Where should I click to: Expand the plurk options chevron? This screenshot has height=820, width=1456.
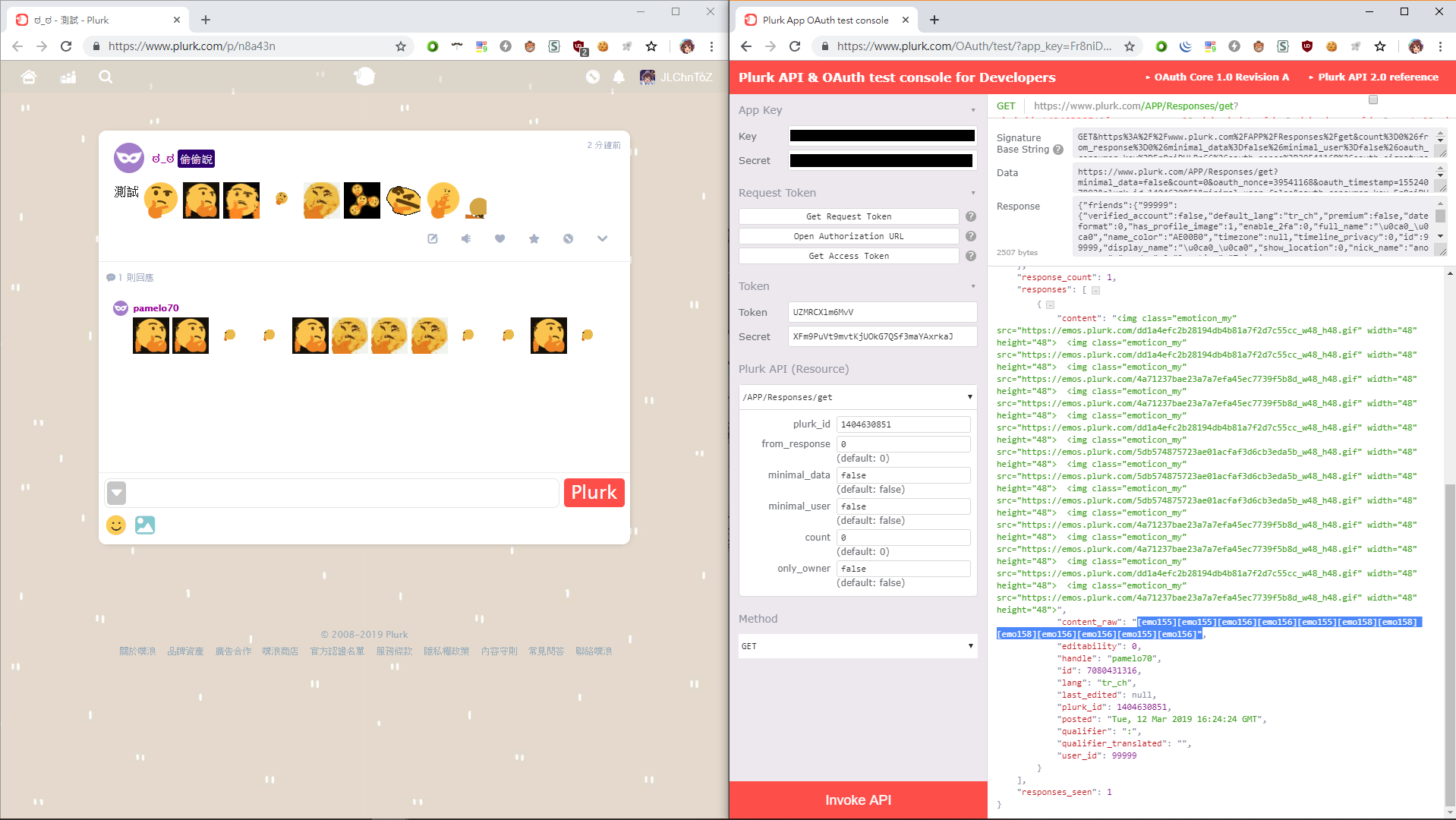[x=602, y=238]
